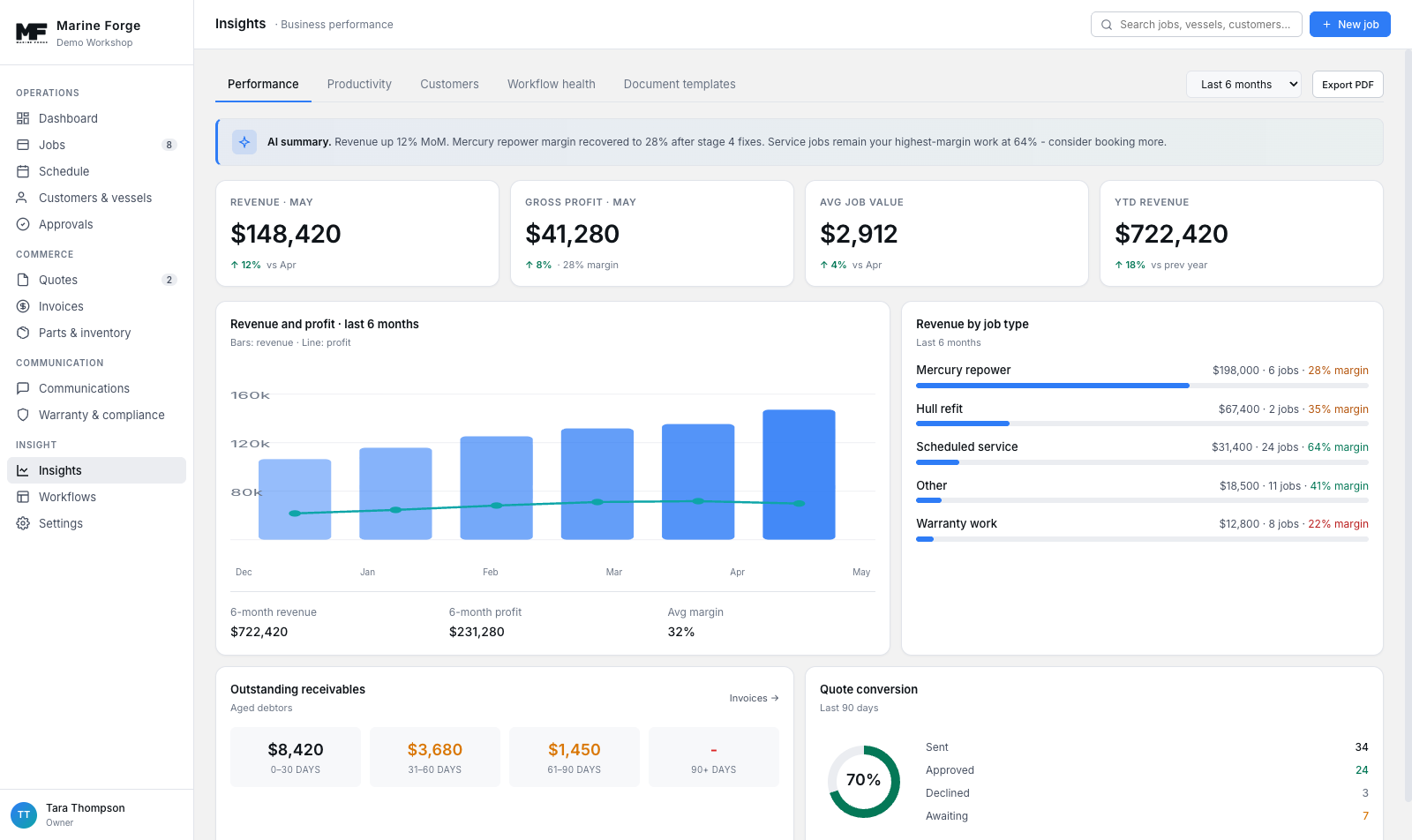Click the Awaiting count 7
Image resolution: width=1412 pixels, height=840 pixels.
pyautogui.click(x=1365, y=816)
